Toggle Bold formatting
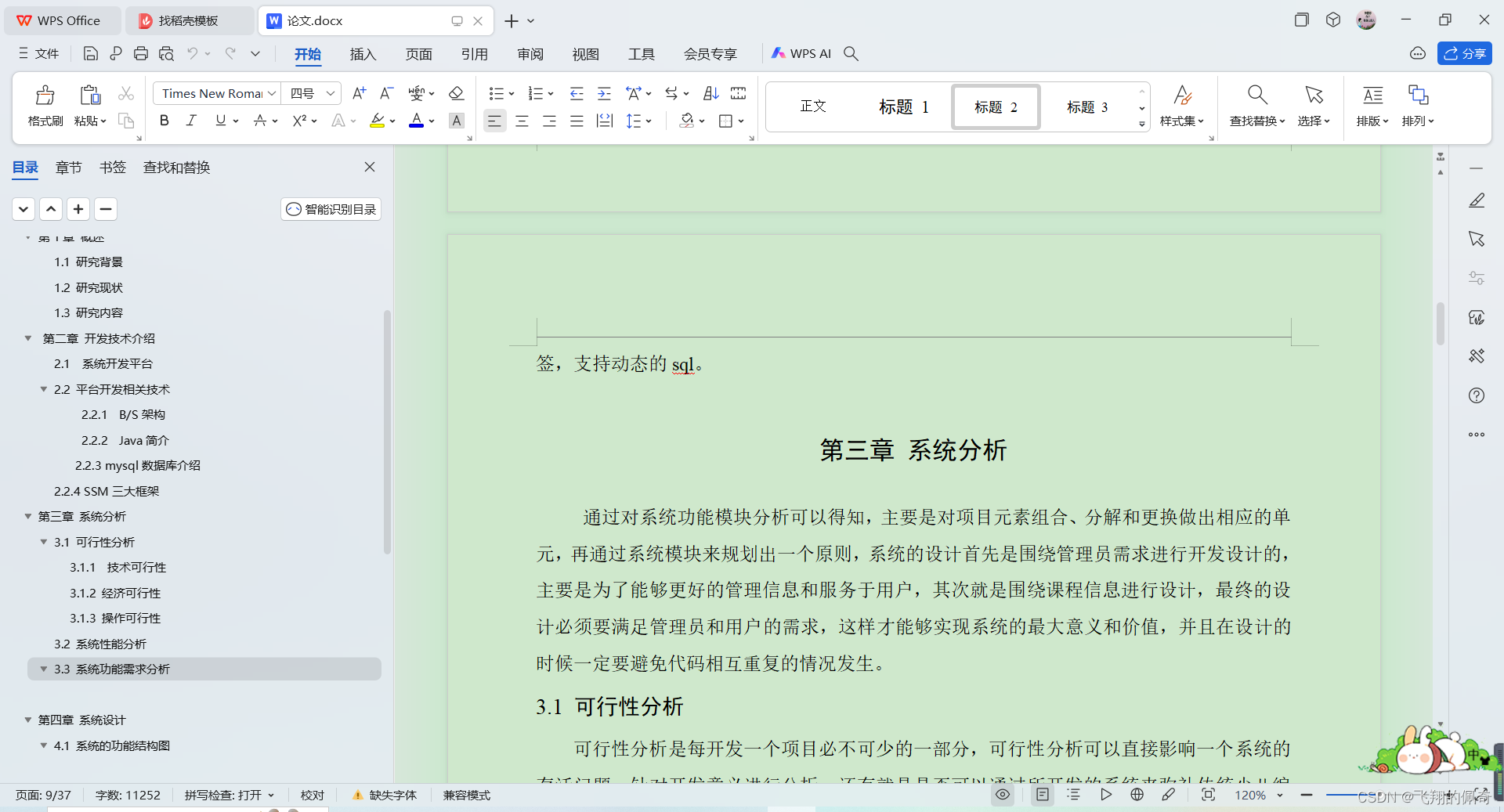1504x812 pixels. [164, 121]
